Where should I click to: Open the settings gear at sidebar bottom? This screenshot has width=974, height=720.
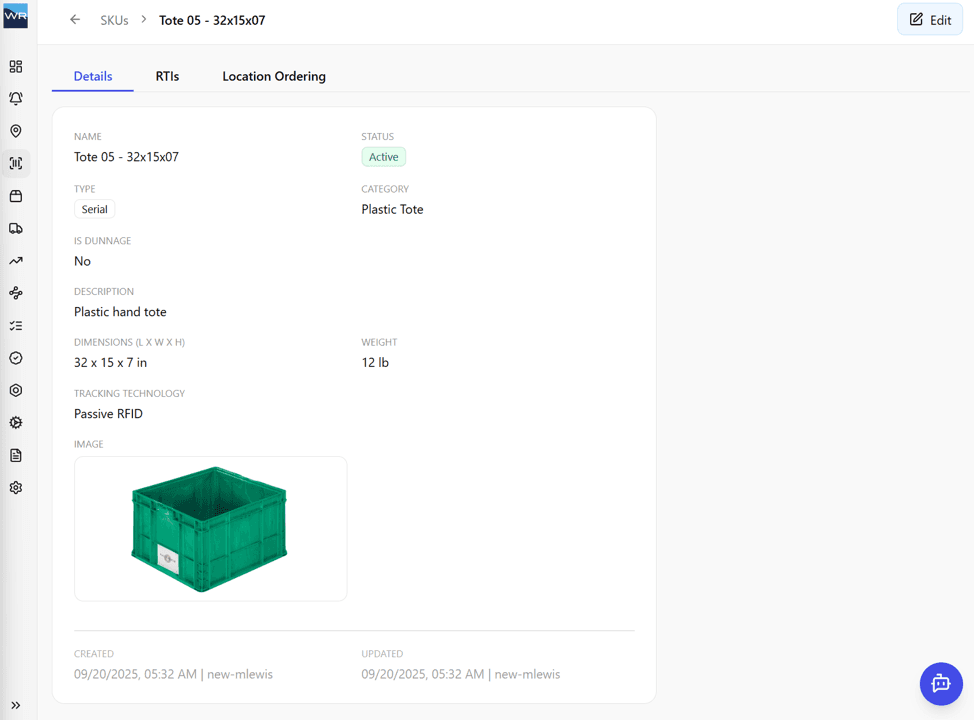(x=15, y=487)
